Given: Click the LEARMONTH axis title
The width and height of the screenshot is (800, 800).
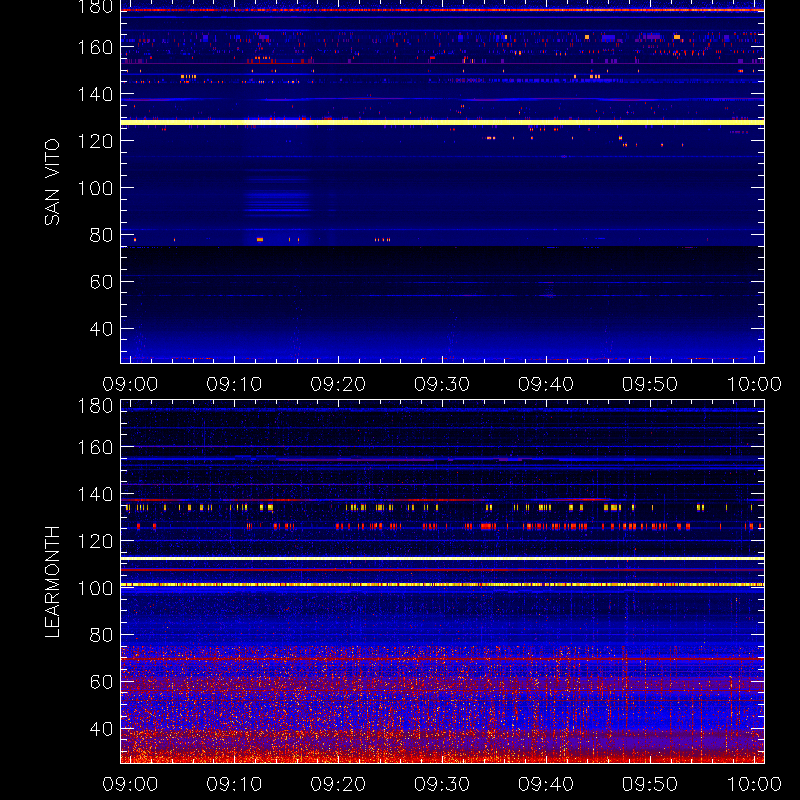Looking at the screenshot, I should (x=52, y=582).
